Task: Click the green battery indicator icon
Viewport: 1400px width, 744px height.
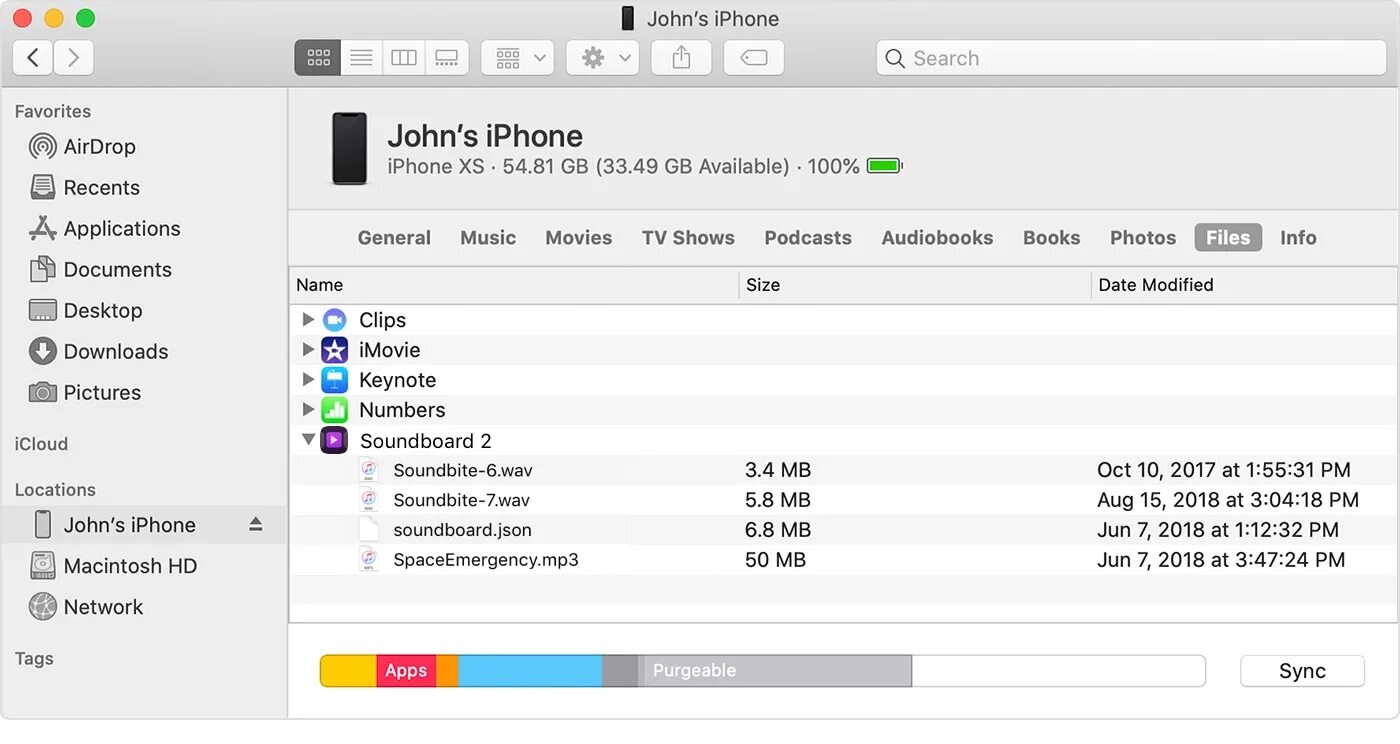Action: (884, 166)
